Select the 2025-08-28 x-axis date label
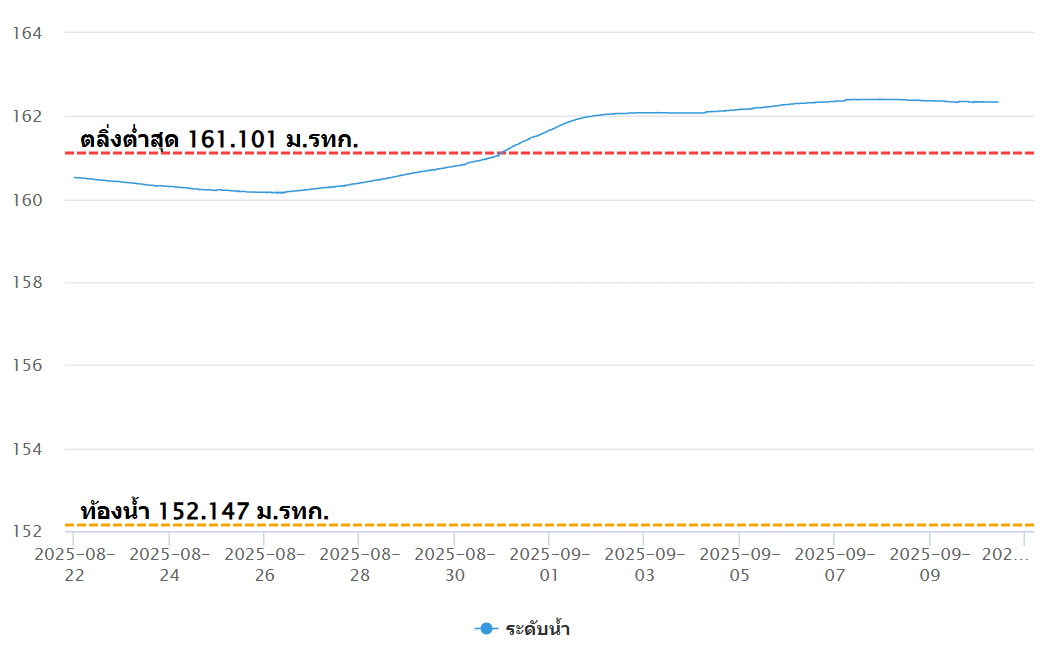Image resolution: width=1042 pixels, height=646 pixels. 359,564
